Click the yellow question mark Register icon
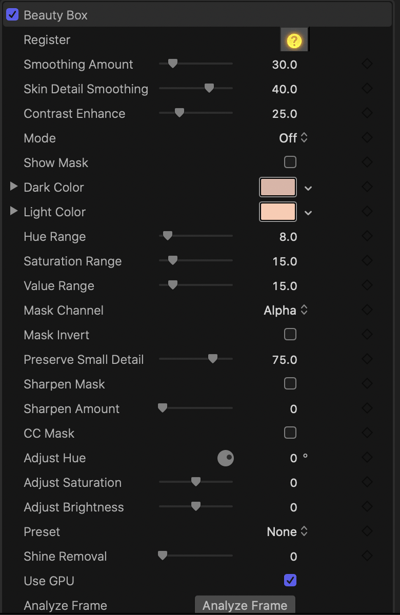The image size is (400, 615). (x=294, y=40)
